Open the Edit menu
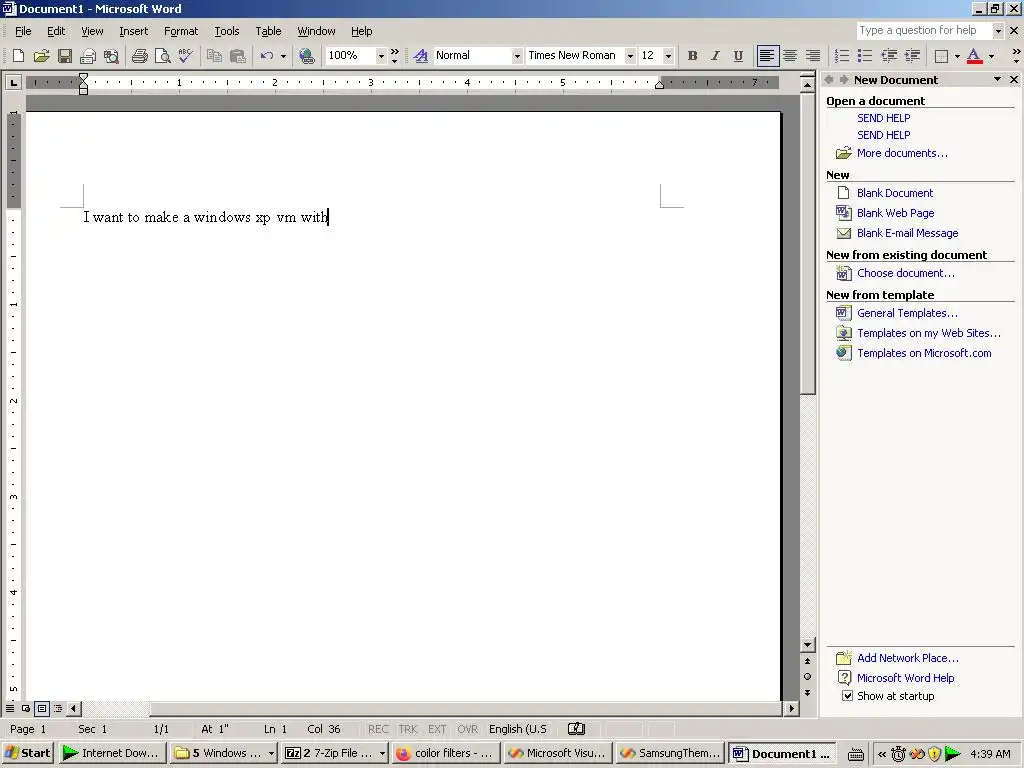Viewport: 1024px width, 768px height. pos(56,31)
